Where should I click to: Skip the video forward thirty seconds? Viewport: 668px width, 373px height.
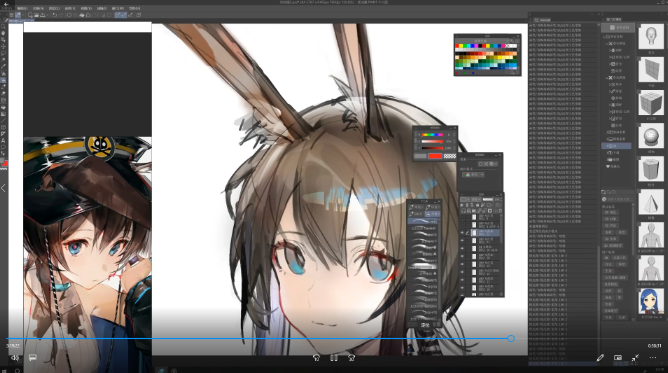click(351, 358)
